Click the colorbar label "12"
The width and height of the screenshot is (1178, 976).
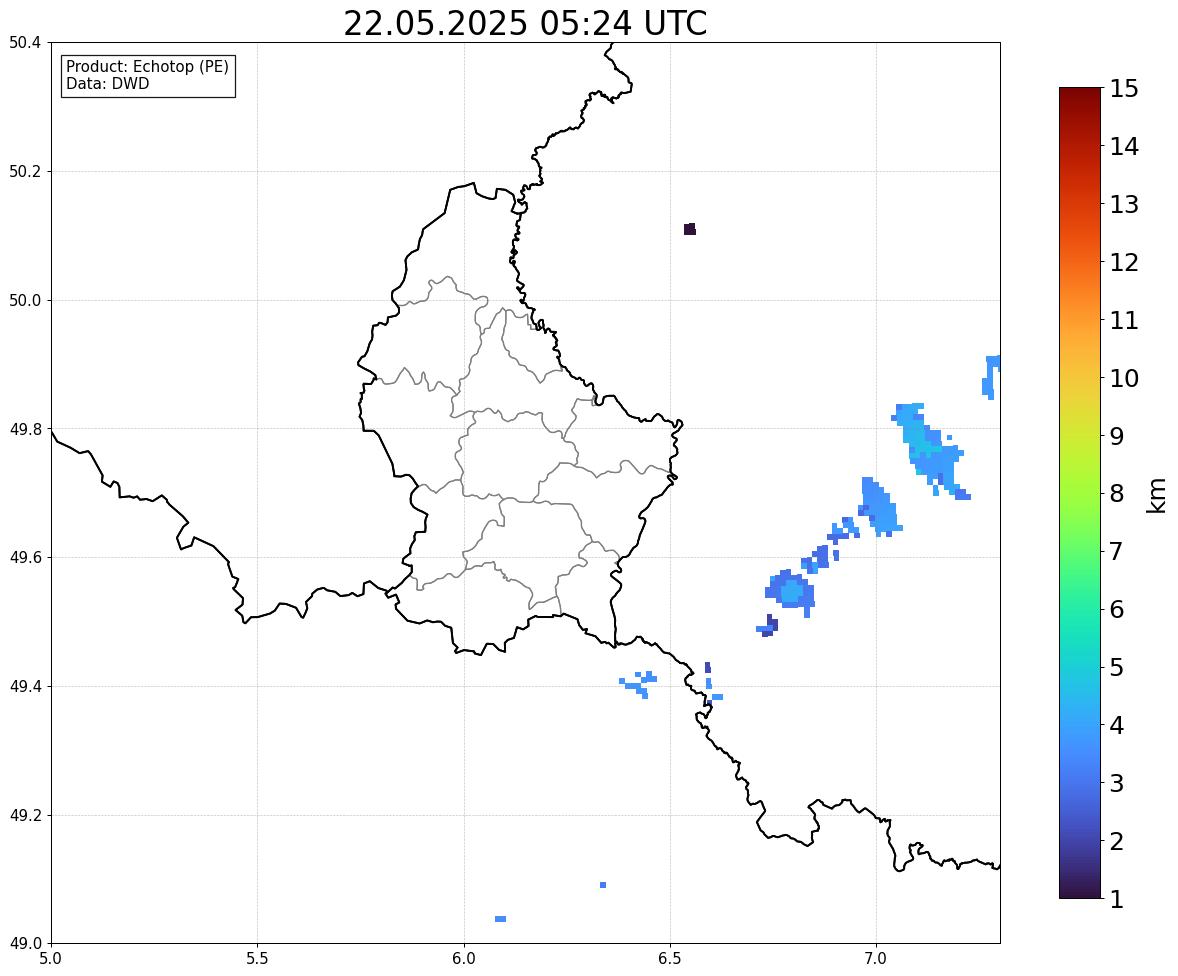1124,262
